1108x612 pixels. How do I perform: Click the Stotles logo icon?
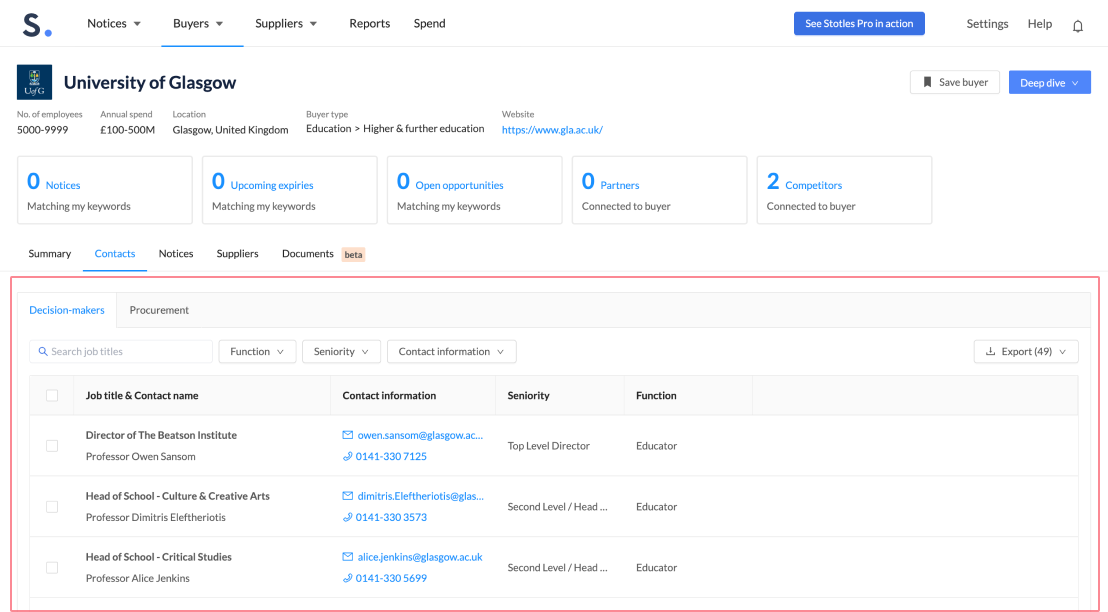coord(37,24)
